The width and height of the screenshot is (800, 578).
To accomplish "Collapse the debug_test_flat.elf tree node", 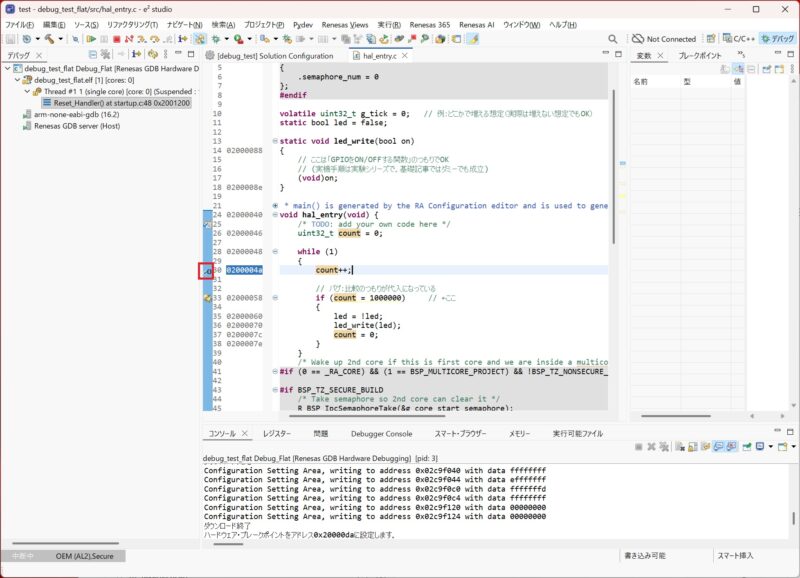I will coord(18,80).
